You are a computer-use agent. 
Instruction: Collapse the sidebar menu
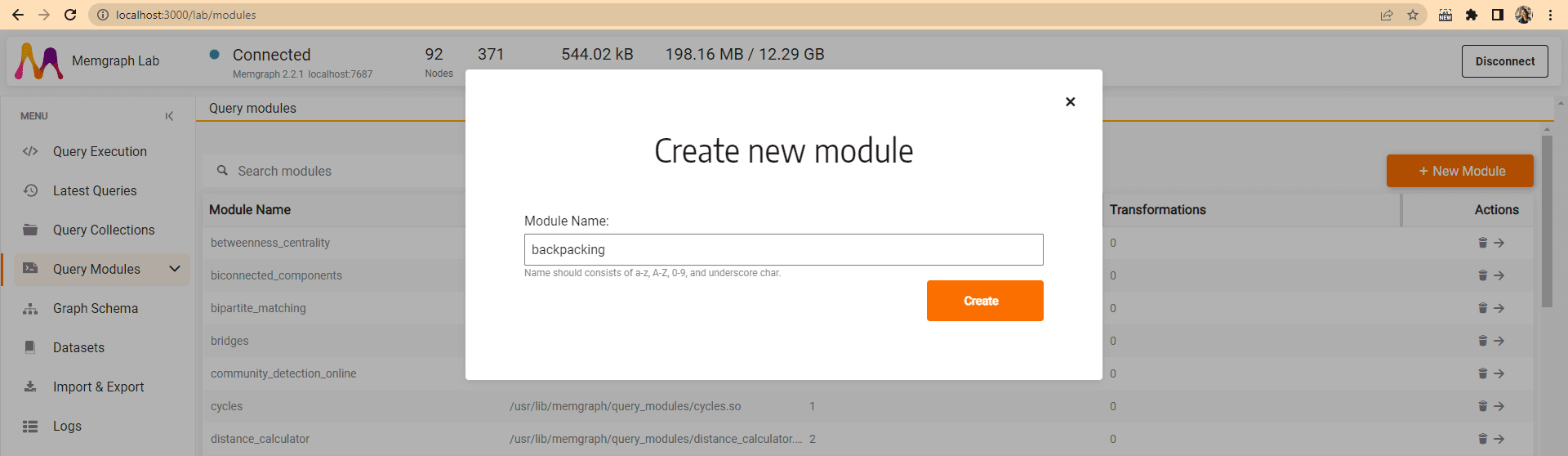(169, 116)
